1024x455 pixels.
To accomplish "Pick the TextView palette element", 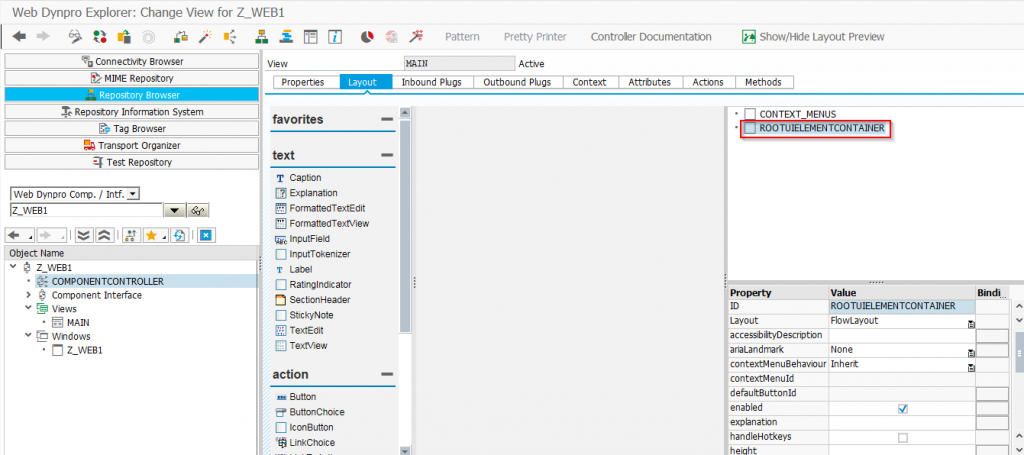I will pyautogui.click(x=308, y=345).
